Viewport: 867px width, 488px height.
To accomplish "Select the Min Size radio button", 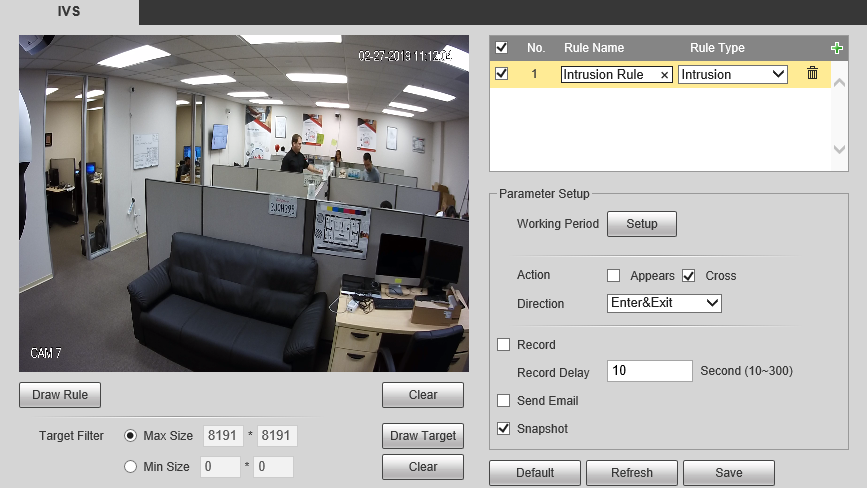I will click(x=130, y=466).
